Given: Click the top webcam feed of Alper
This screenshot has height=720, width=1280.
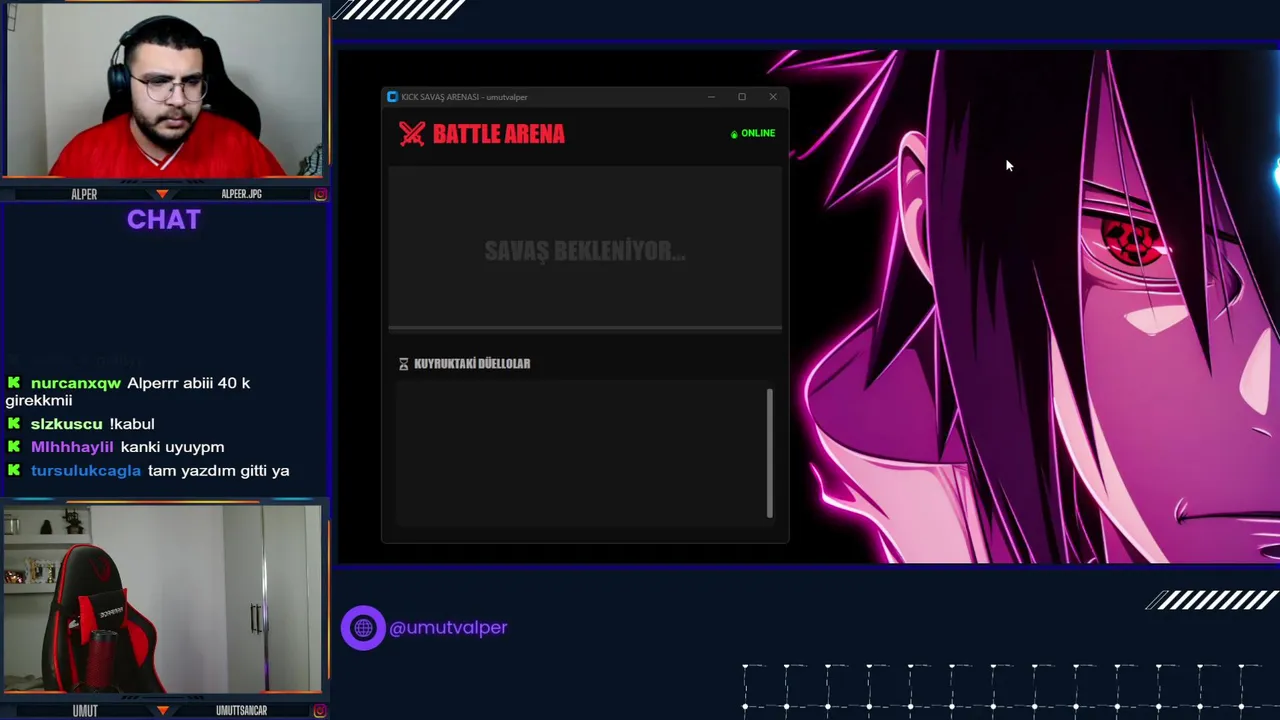Looking at the screenshot, I should point(163,90).
